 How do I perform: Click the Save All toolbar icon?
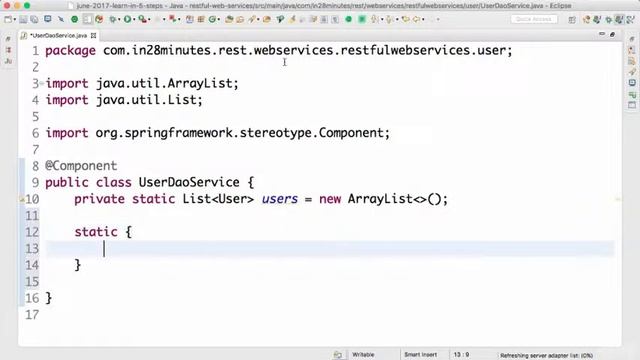pyautogui.click(x=34, y=19)
